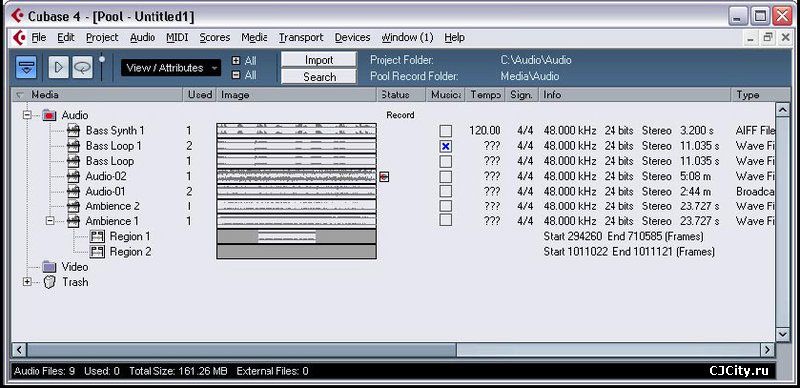800x388 pixels.
Task: Click the audition volume slider
Action: (103, 66)
